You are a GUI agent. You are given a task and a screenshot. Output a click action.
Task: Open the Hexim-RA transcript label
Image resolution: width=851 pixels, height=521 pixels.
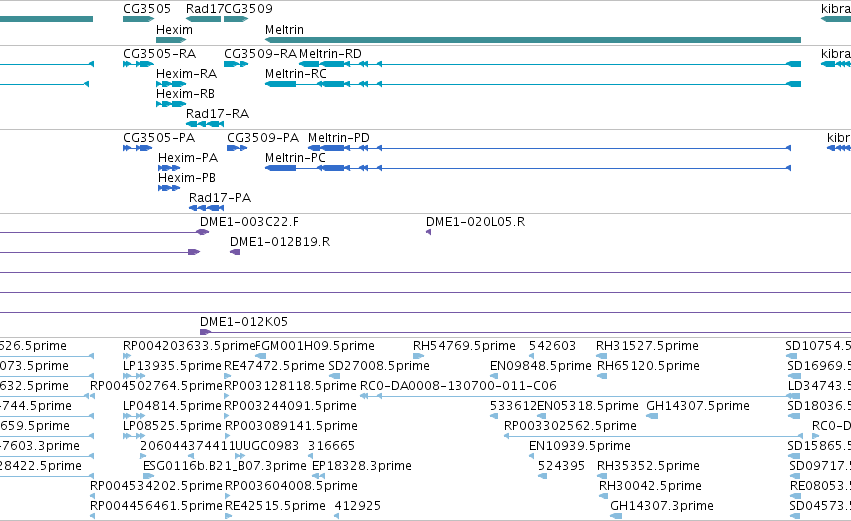(x=186, y=74)
